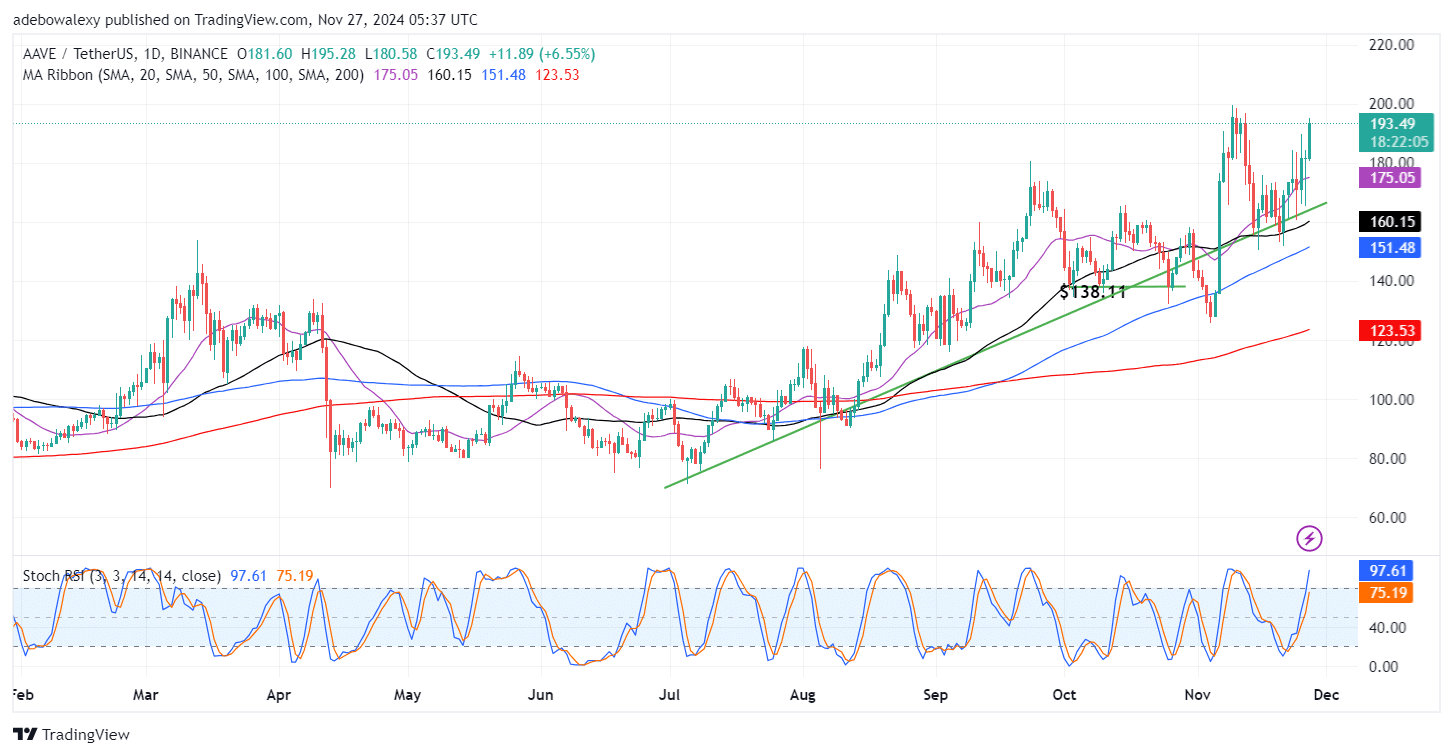Viewport: 1453px width, 756px height.
Task: Click the 0.00 Stoch RSI axis label
Action: pyautogui.click(x=1385, y=667)
